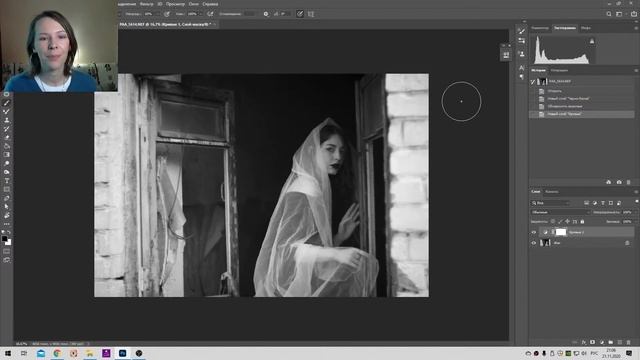Toggle Quick Mask mode icon
640x360 pixels.
7,251
